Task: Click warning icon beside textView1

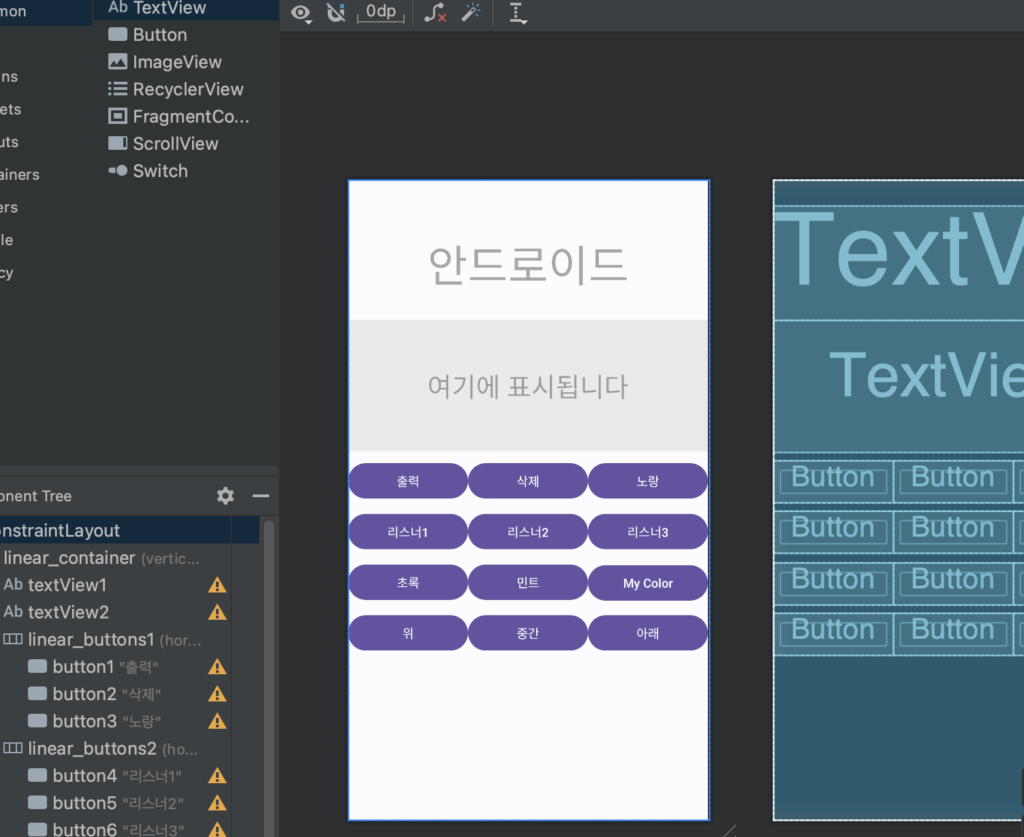Action: pyautogui.click(x=217, y=585)
